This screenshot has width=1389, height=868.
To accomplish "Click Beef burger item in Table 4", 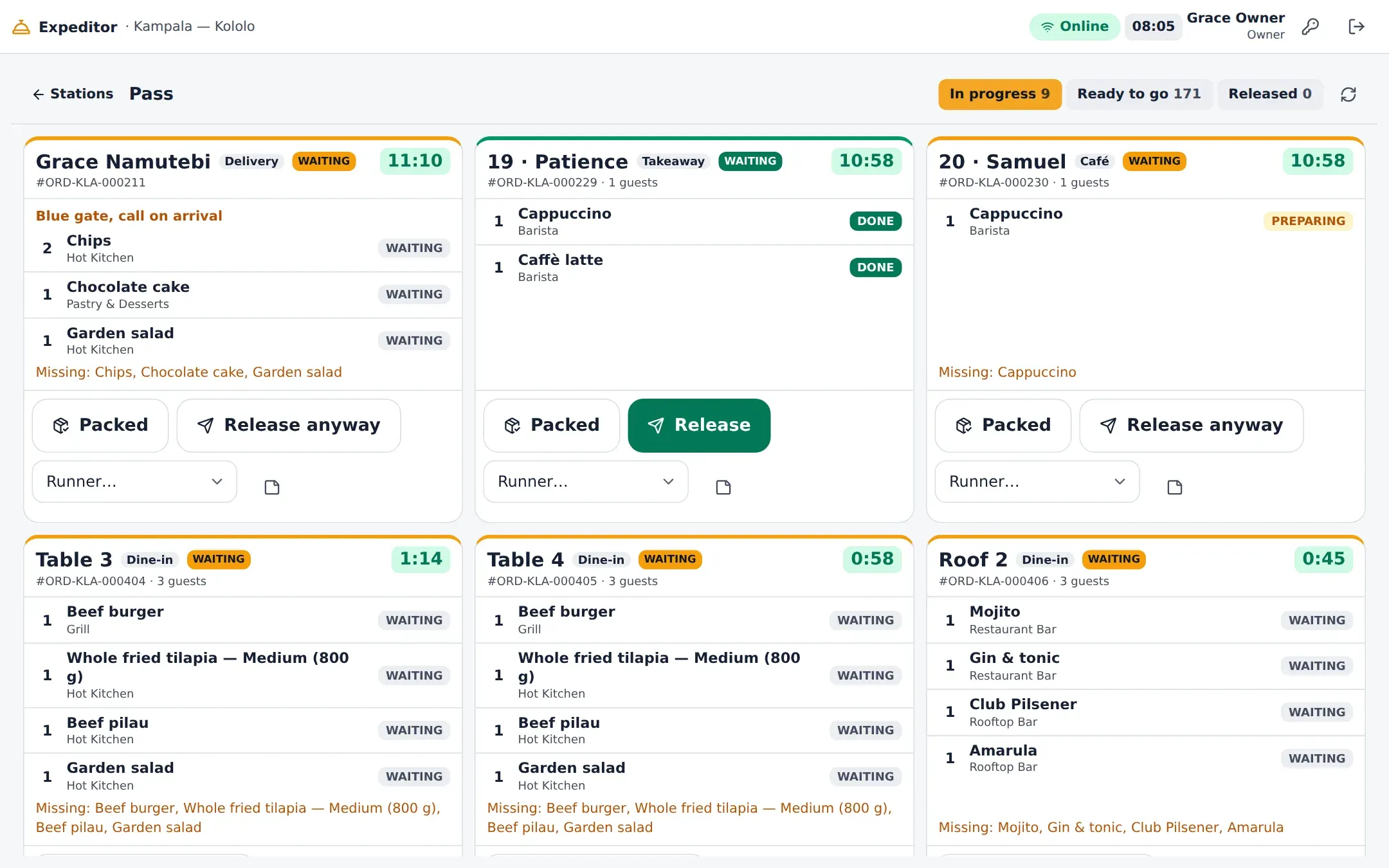I will tap(694, 620).
